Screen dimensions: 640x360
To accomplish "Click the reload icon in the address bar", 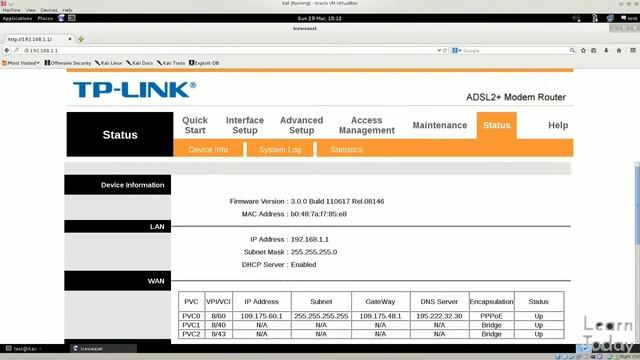I will pos(445,51).
